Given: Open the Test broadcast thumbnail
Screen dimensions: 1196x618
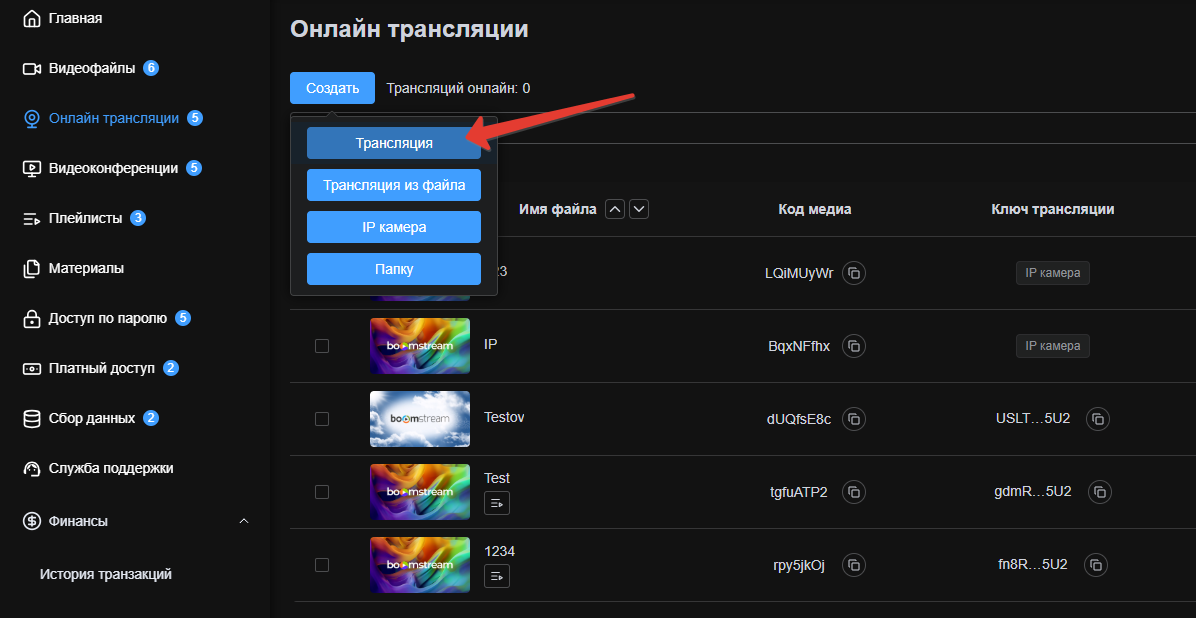Looking at the screenshot, I should [x=420, y=492].
